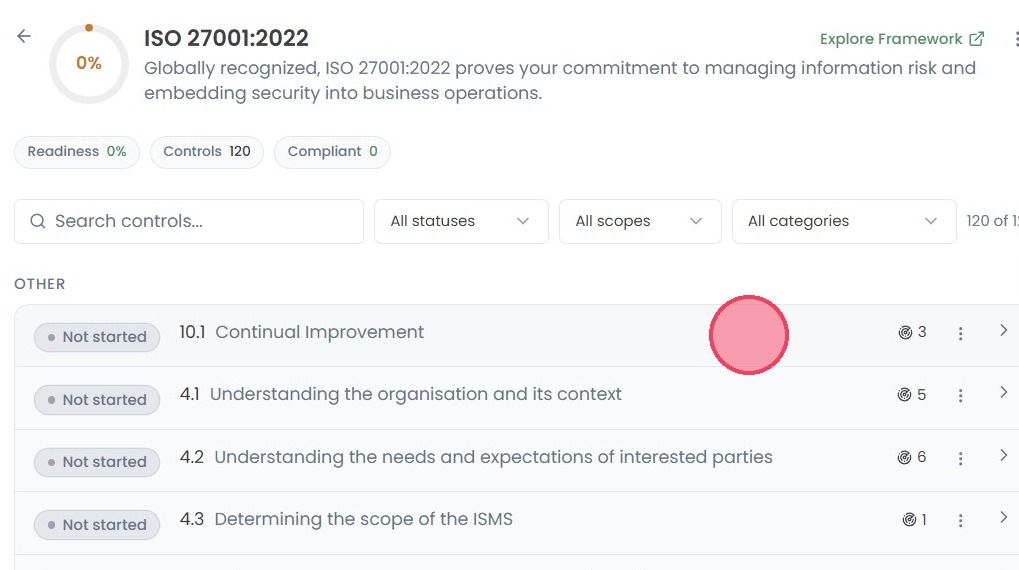Expand 4.3 Determining the scope chevron
The width and height of the screenshot is (1019, 570).
1003,517
